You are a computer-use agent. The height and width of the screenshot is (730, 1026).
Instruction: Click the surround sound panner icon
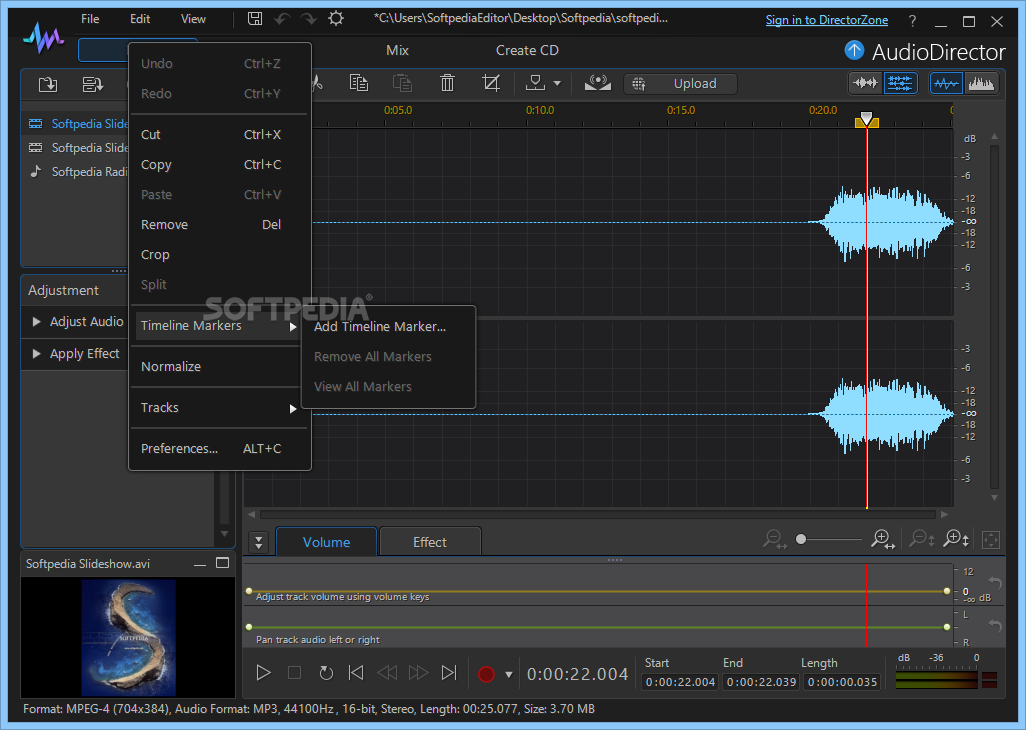pos(597,83)
